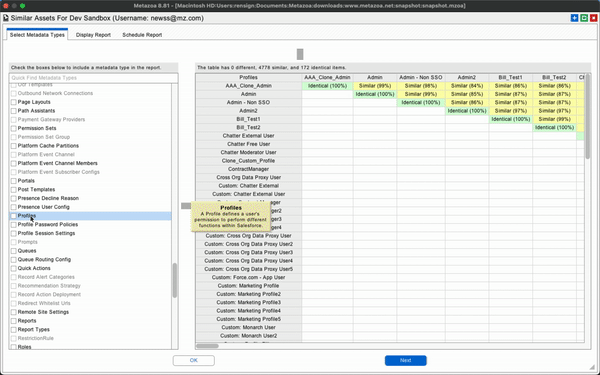Select the ContractManager row label
The width and height of the screenshot is (600, 375).
(248, 169)
